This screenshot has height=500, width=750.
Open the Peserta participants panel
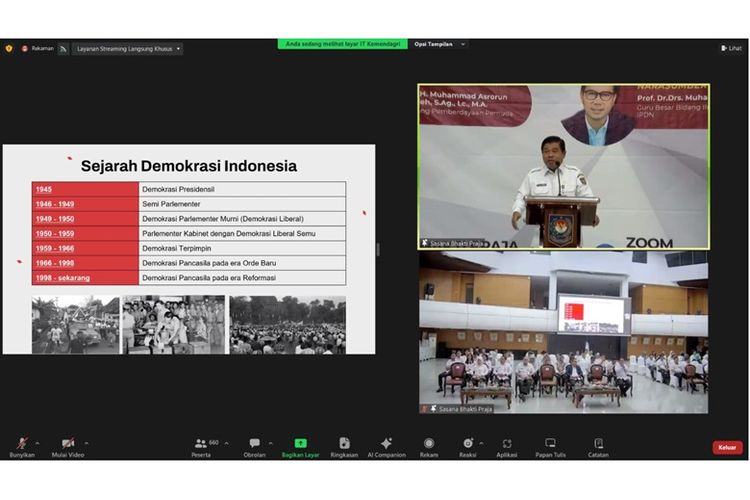coord(202,444)
